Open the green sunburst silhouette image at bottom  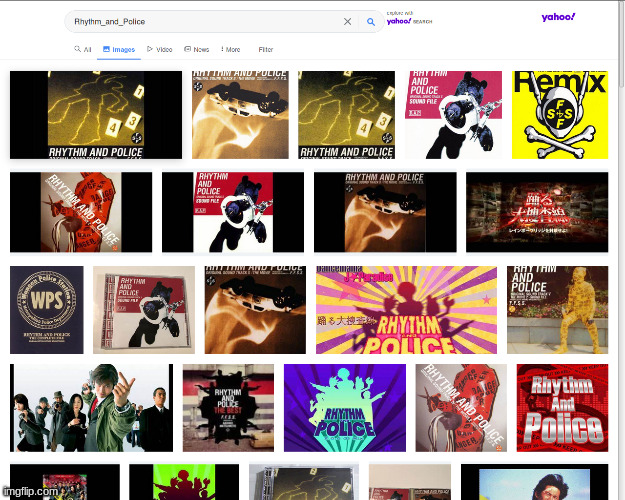tap(184, 482)
